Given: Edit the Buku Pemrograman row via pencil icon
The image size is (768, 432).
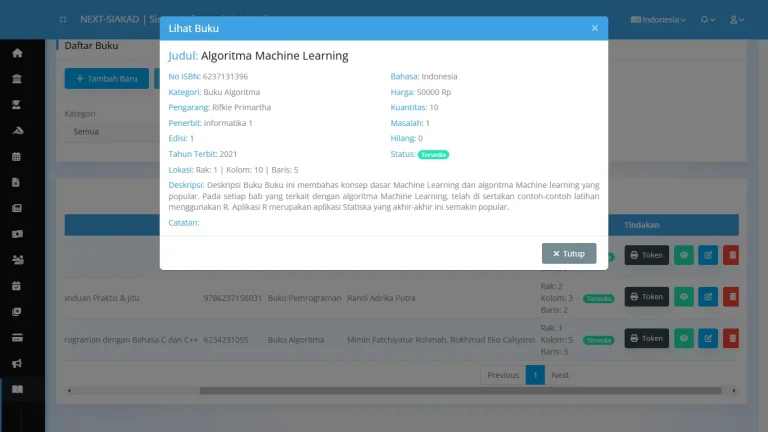Looking at the screenshot, I should pyautogui.click(x=708, y=297).
